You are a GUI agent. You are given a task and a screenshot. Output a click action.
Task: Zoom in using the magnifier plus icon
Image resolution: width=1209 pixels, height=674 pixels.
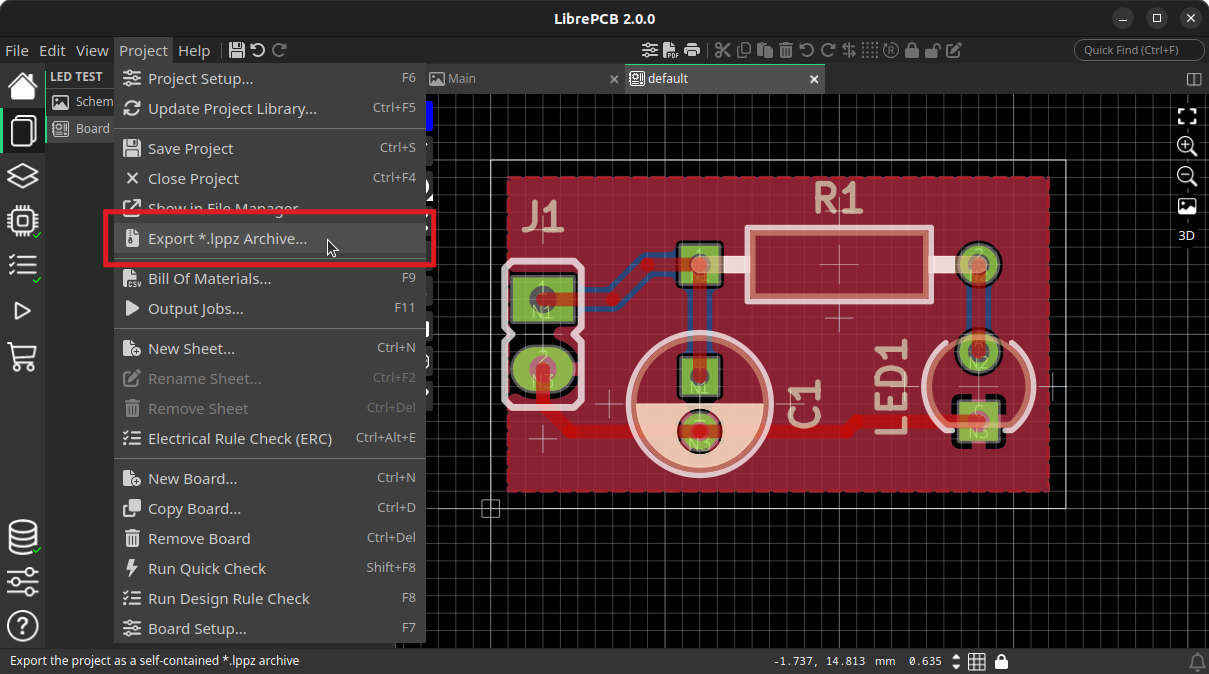[1187, 146]
